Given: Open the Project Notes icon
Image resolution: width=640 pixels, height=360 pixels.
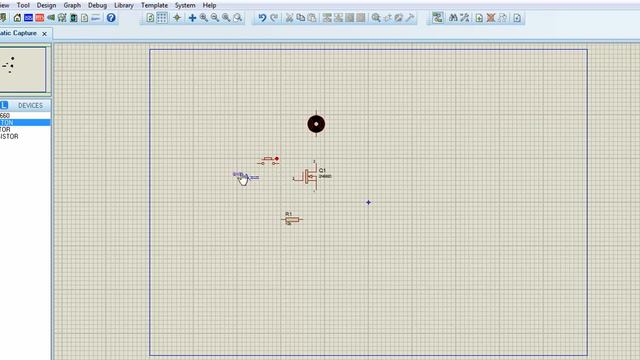Looking at the screenshot, I should click(x=96, y=18).
